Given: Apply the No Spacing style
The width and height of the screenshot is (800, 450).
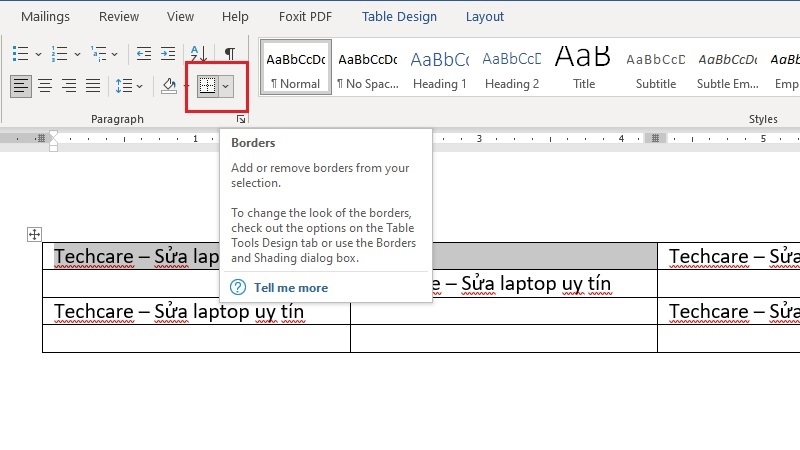Looking at the screenshot, I should [368, 67].
